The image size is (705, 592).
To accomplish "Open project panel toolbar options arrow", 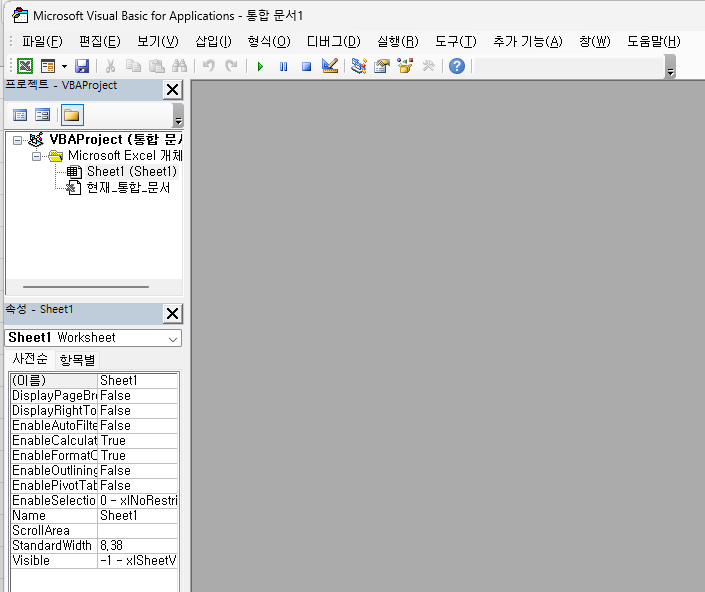I will coord(178,116).
